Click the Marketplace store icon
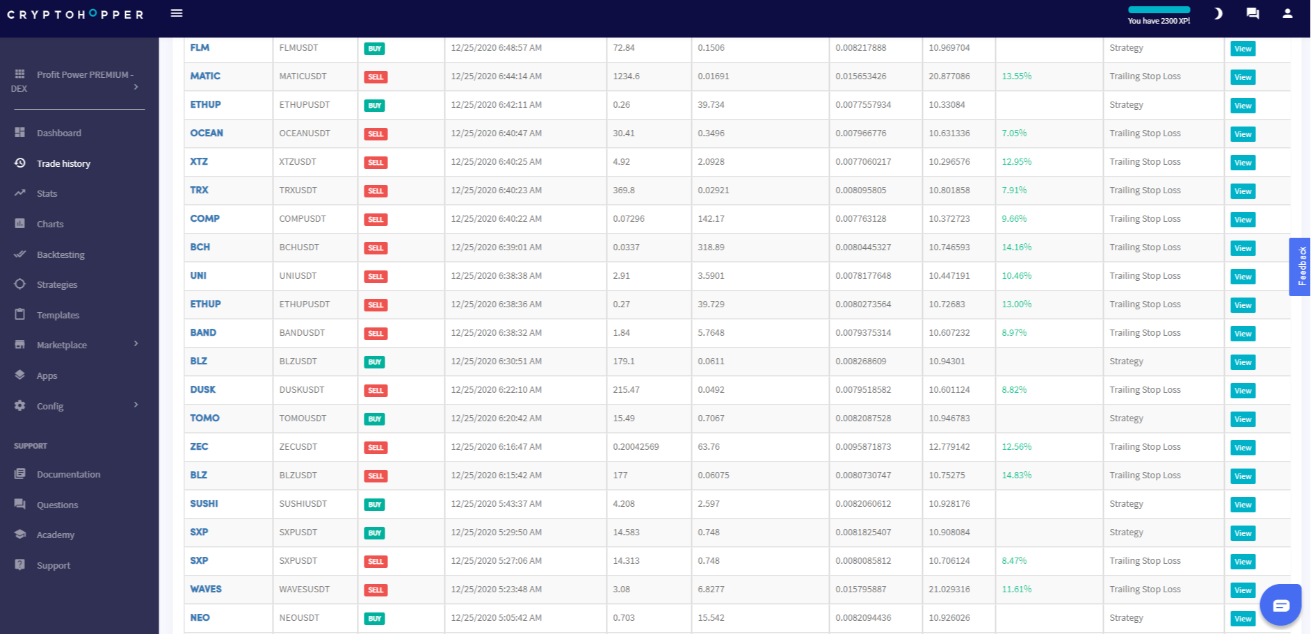The width and height of the screenshot is (1311, 634). point(19,345)
